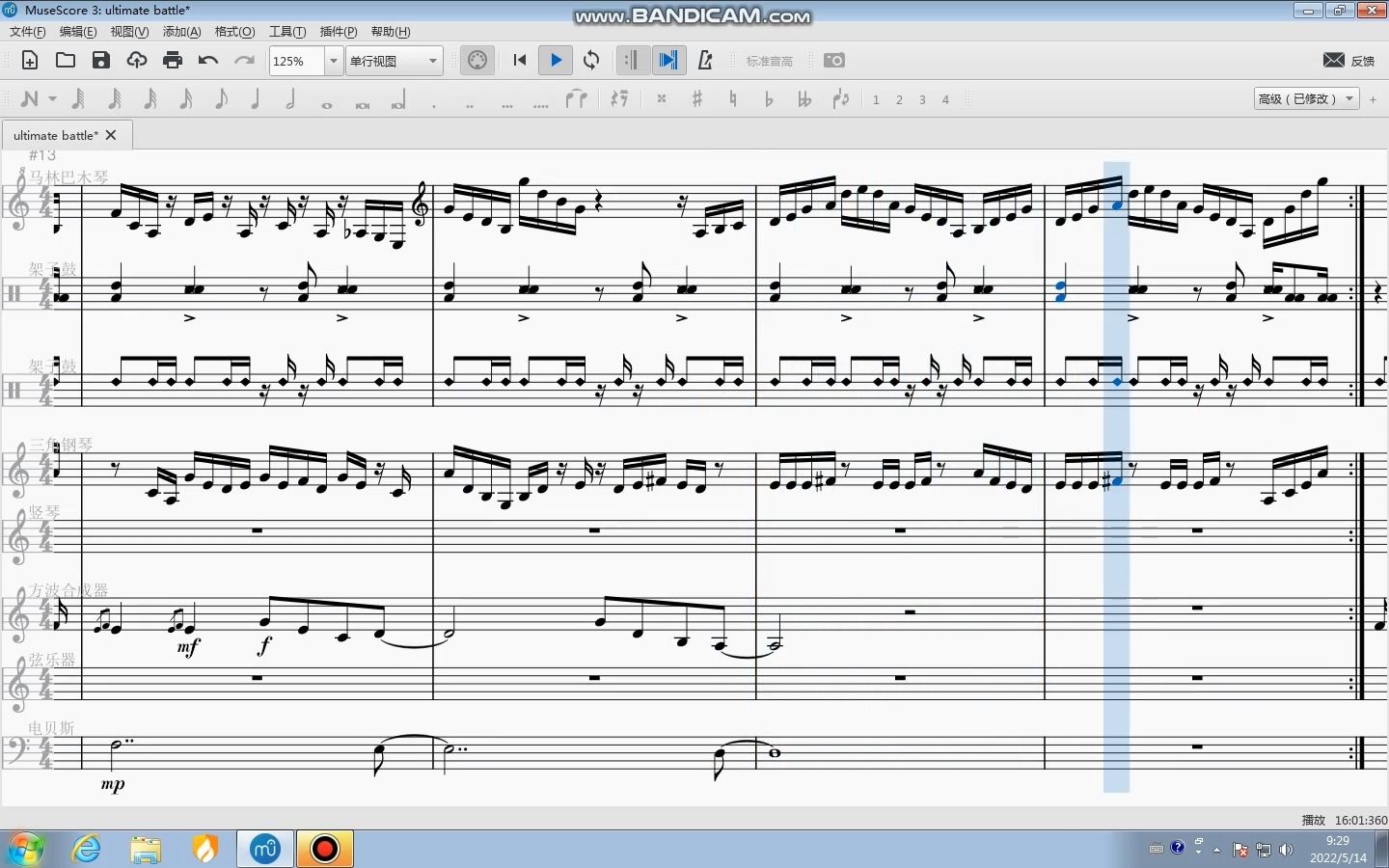Apply a triple augmentation dot
Image resolution: width=1389 pixels, height=868 pixels.
pos(506,104)
